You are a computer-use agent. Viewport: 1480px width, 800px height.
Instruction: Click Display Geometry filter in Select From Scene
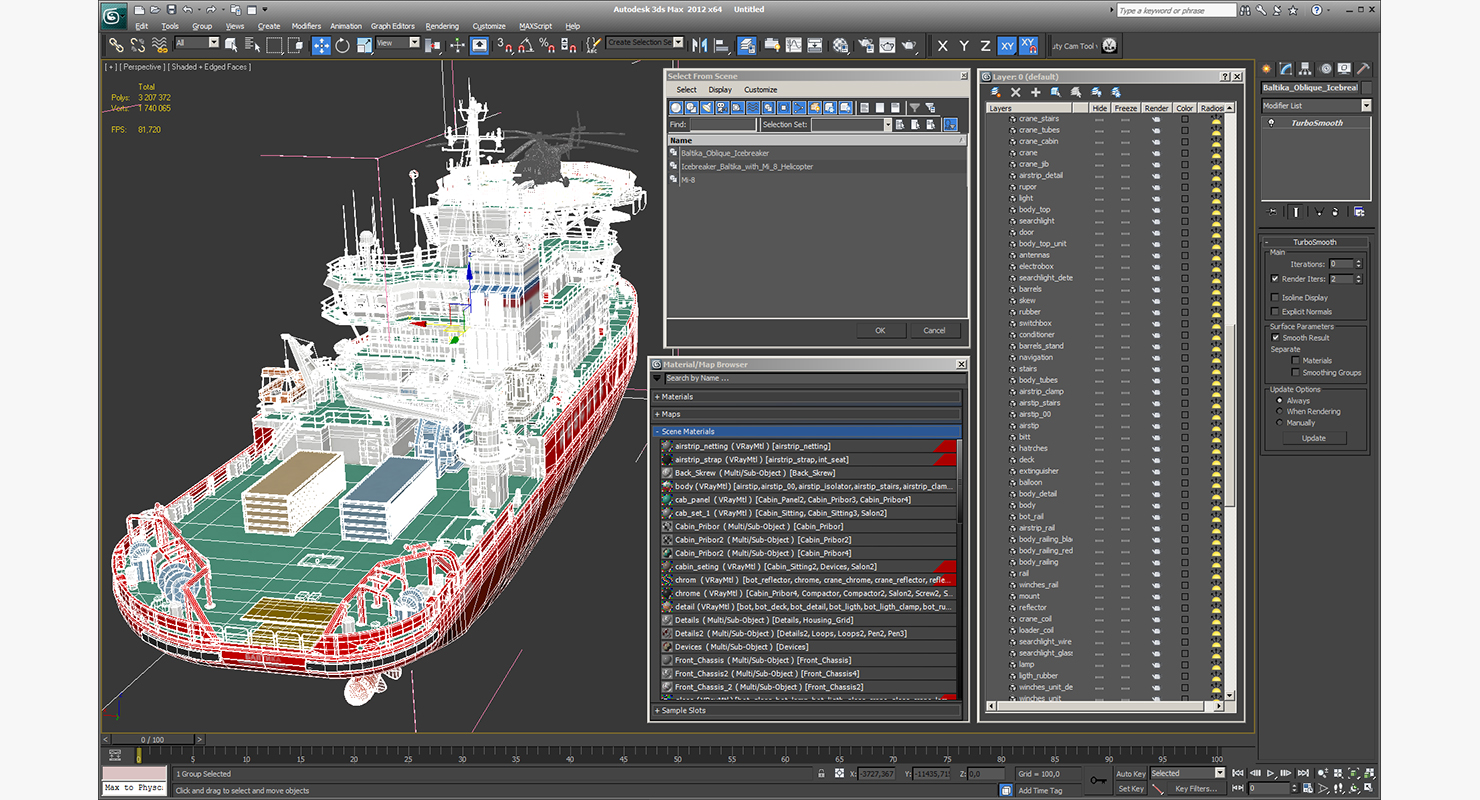[x=676, y=107]
